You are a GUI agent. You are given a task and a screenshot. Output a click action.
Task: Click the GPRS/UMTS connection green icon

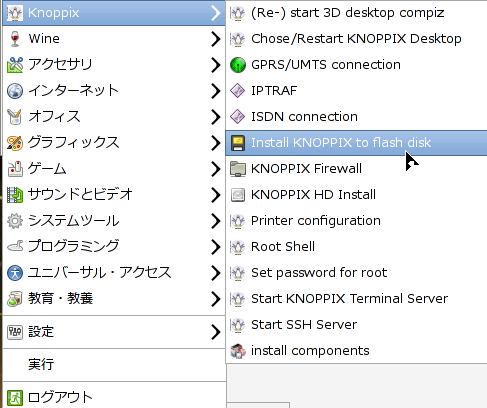coord(238,65)
